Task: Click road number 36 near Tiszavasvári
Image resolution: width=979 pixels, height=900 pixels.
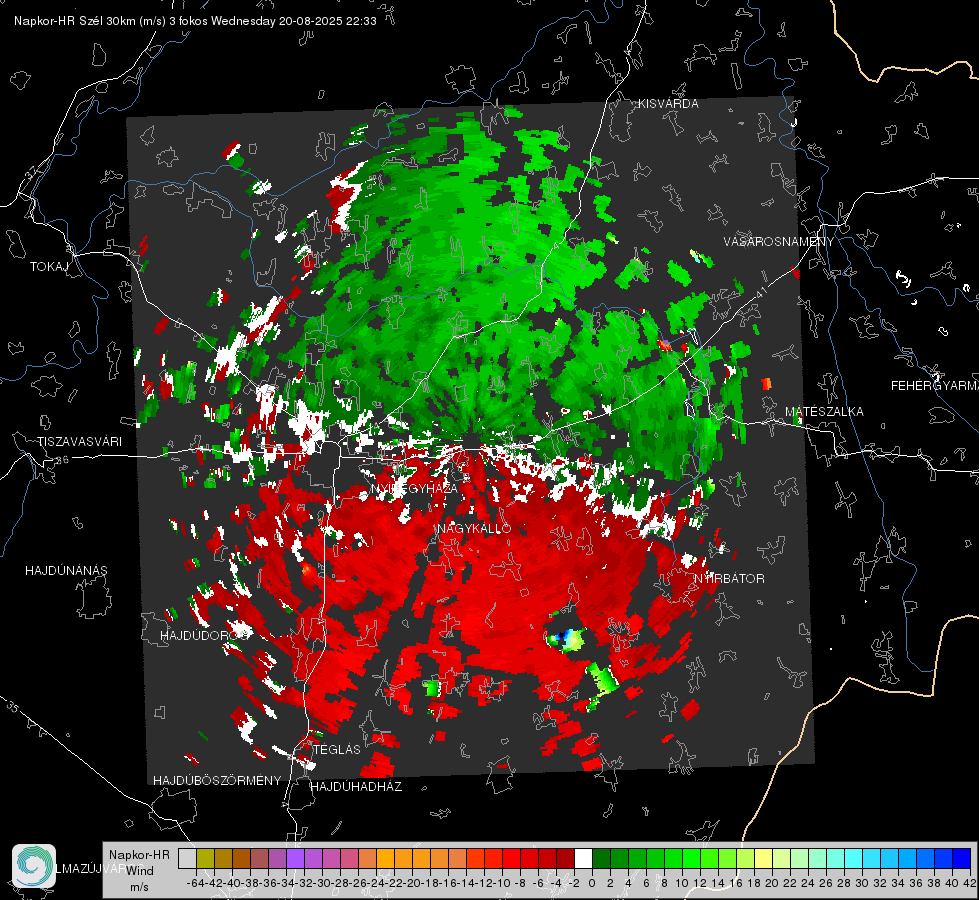Action: tap(62, 460)
